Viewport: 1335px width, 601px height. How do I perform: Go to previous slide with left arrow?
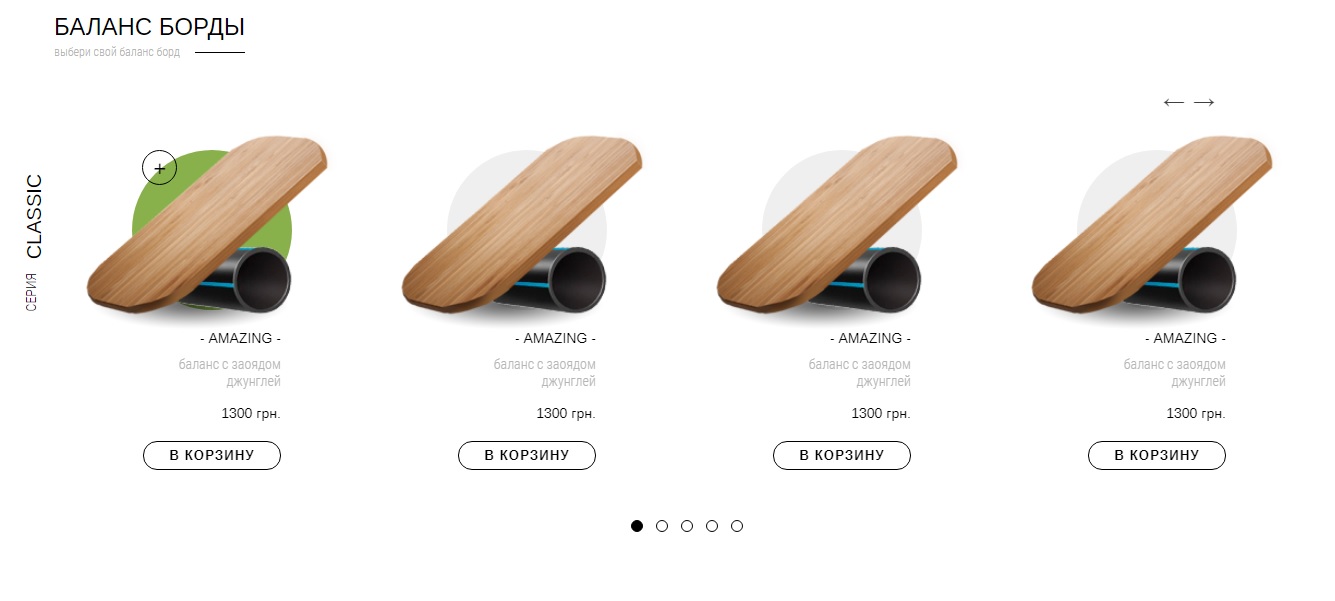click(x=1174, y=102)
